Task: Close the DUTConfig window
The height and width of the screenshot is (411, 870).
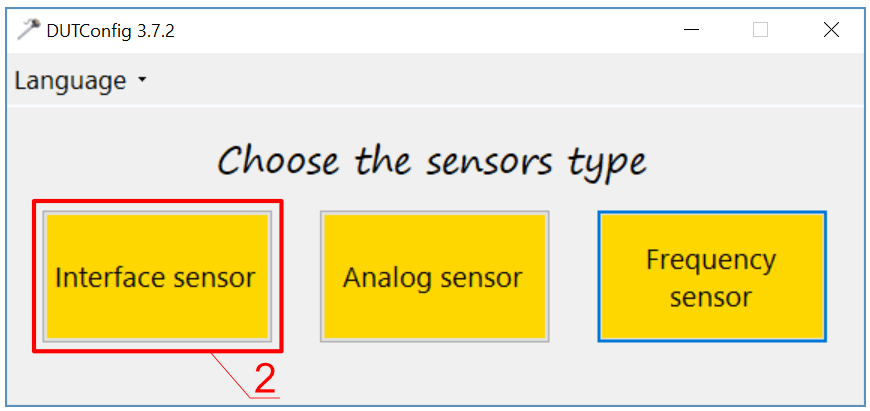Action: (830, 30)
